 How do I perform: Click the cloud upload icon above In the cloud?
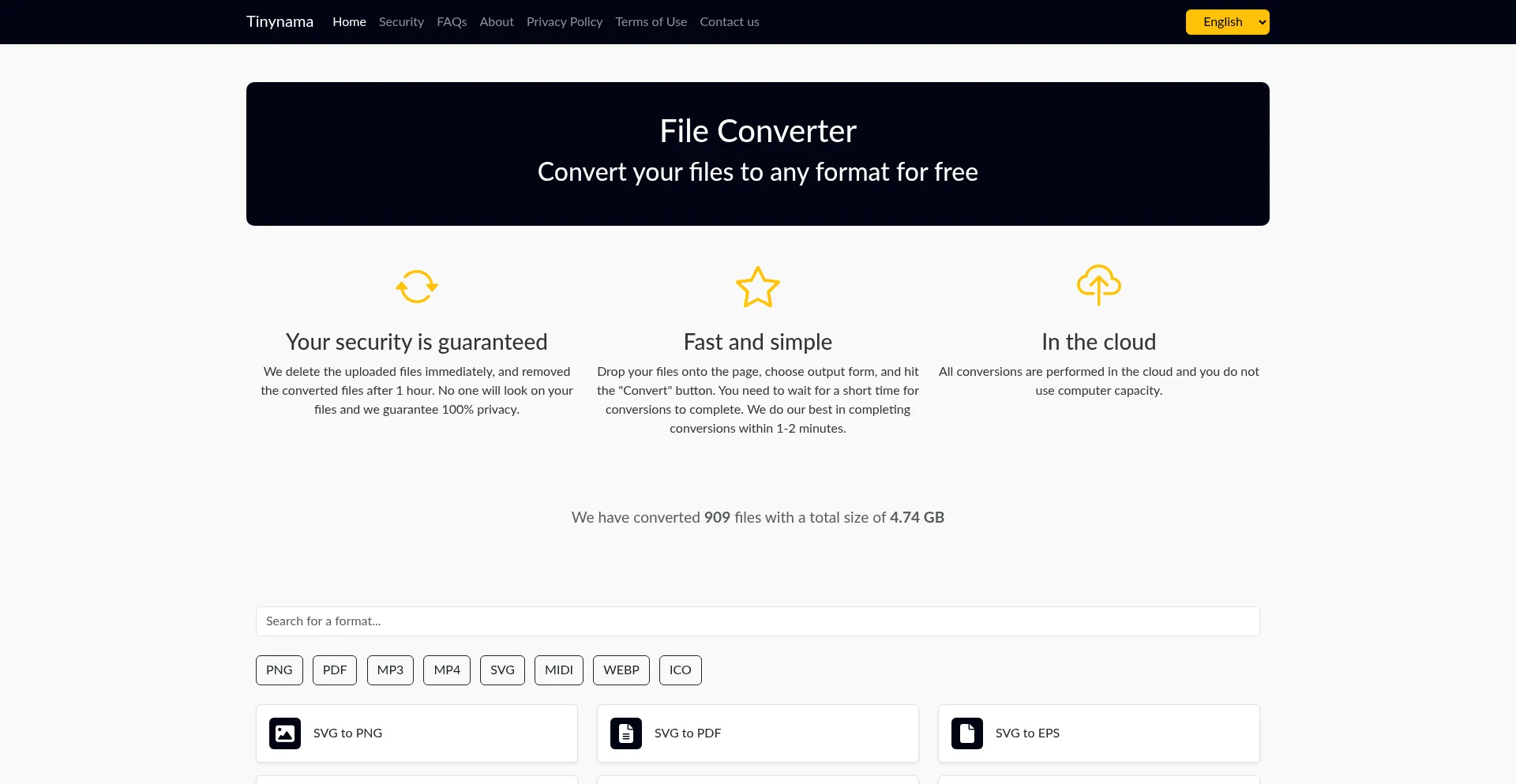(x=1098, y=285)
